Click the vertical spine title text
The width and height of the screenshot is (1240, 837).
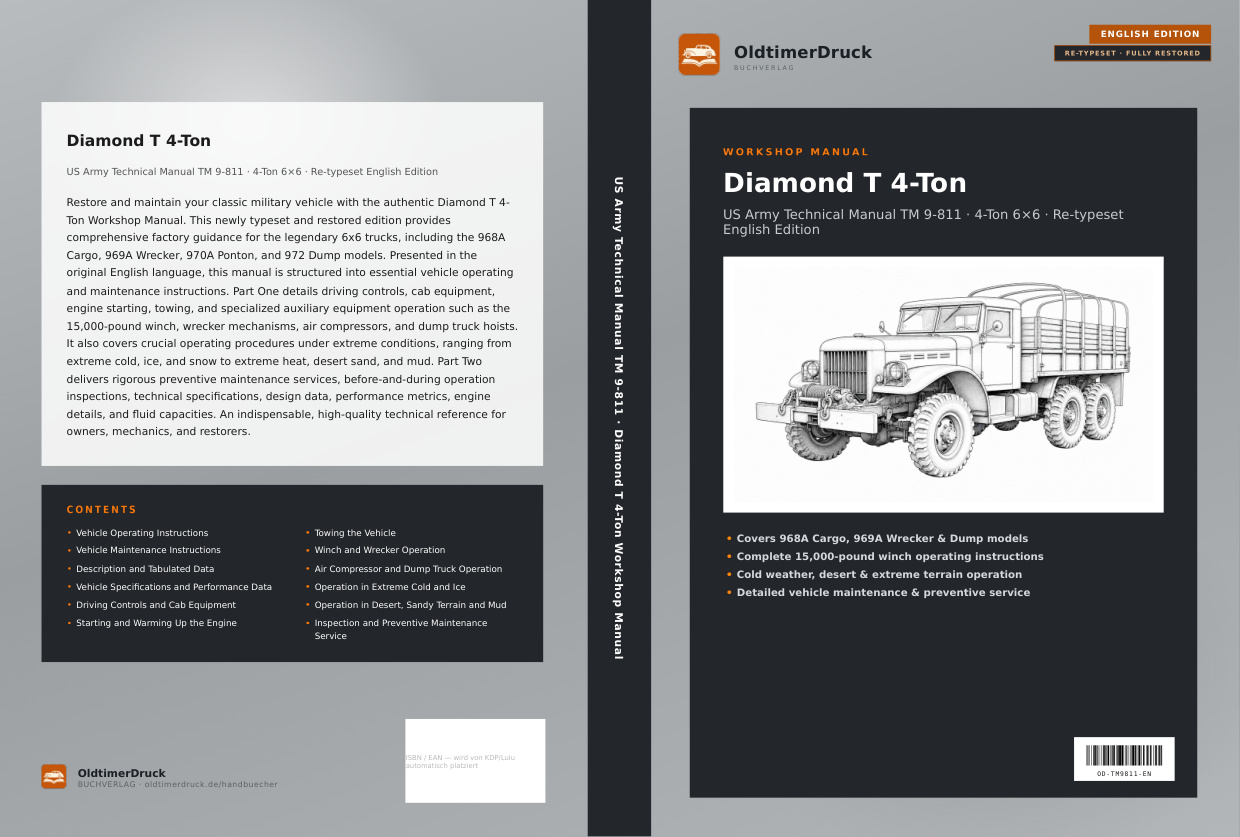coord(619,418)
